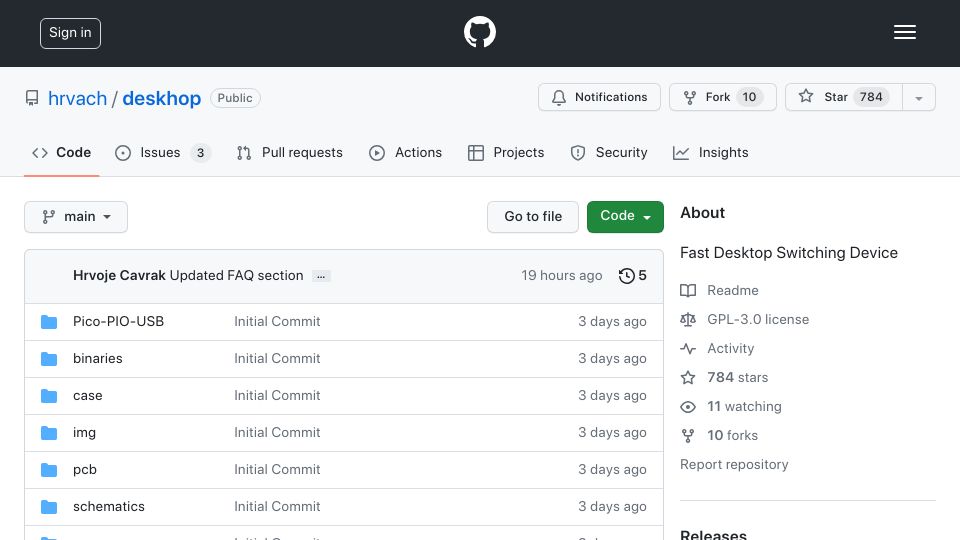Open the schematics folder
Screen dimensions: 960x540
pyautogui.click(x=108, y=507)
